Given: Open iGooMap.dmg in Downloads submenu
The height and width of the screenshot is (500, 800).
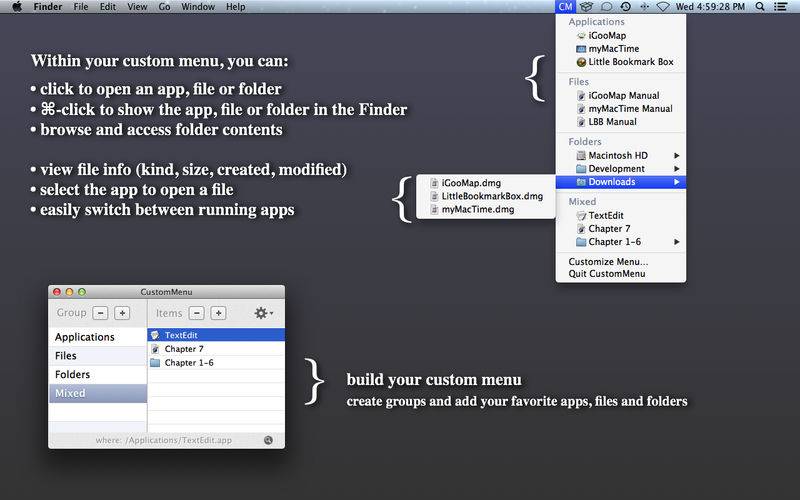Looking at the screenshot, I should pos(486,183).
